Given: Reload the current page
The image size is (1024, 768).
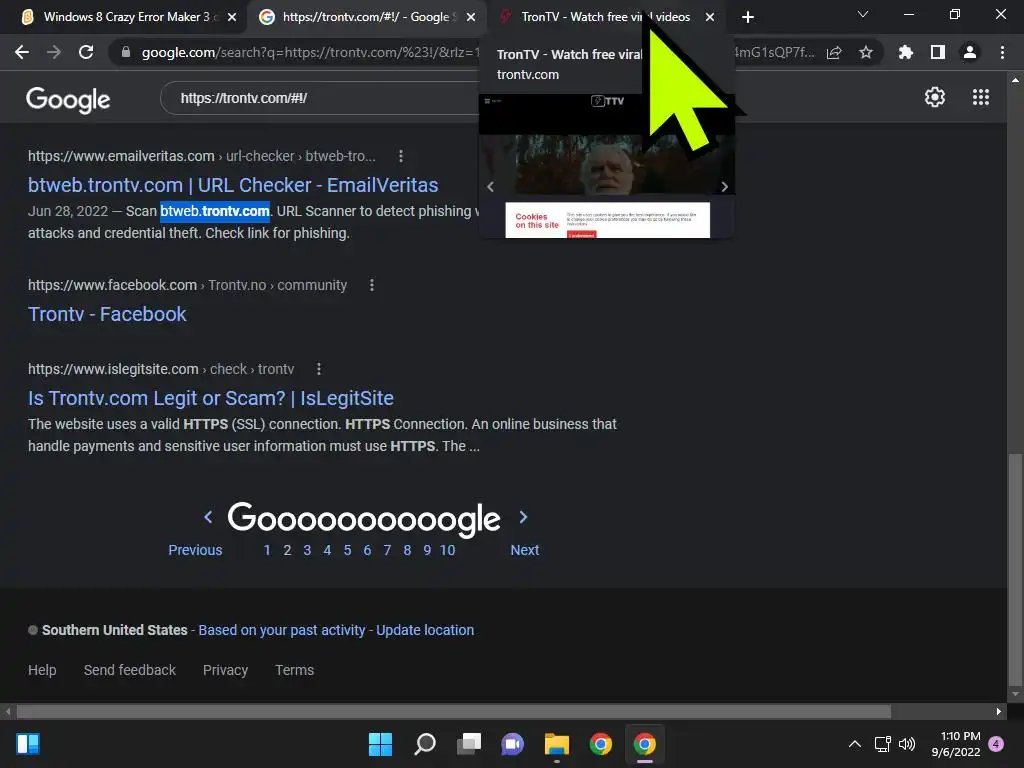Looking at the screenshot, I should (x=86, y=52).
